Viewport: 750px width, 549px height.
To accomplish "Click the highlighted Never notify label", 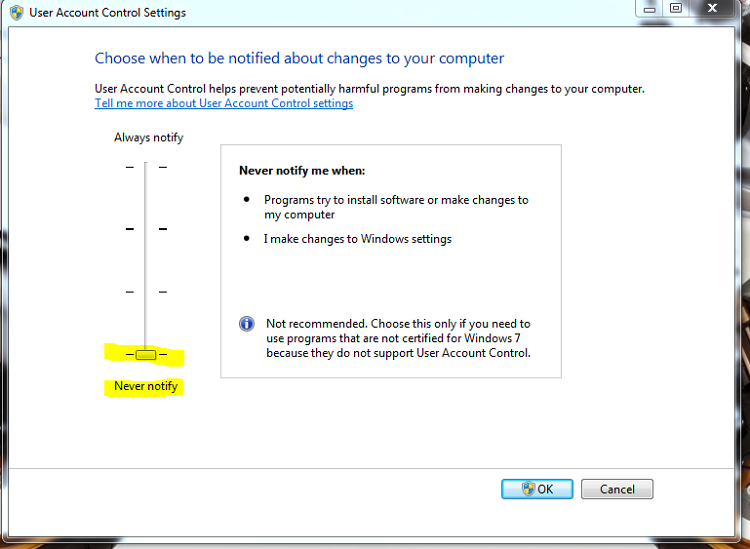I will (146, 386).
